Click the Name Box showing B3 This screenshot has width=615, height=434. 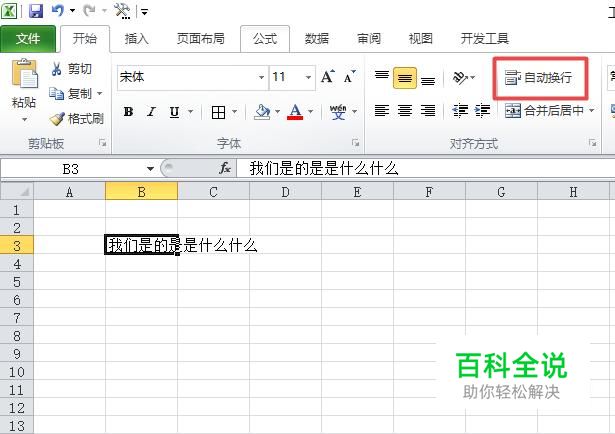pos(71,169)
